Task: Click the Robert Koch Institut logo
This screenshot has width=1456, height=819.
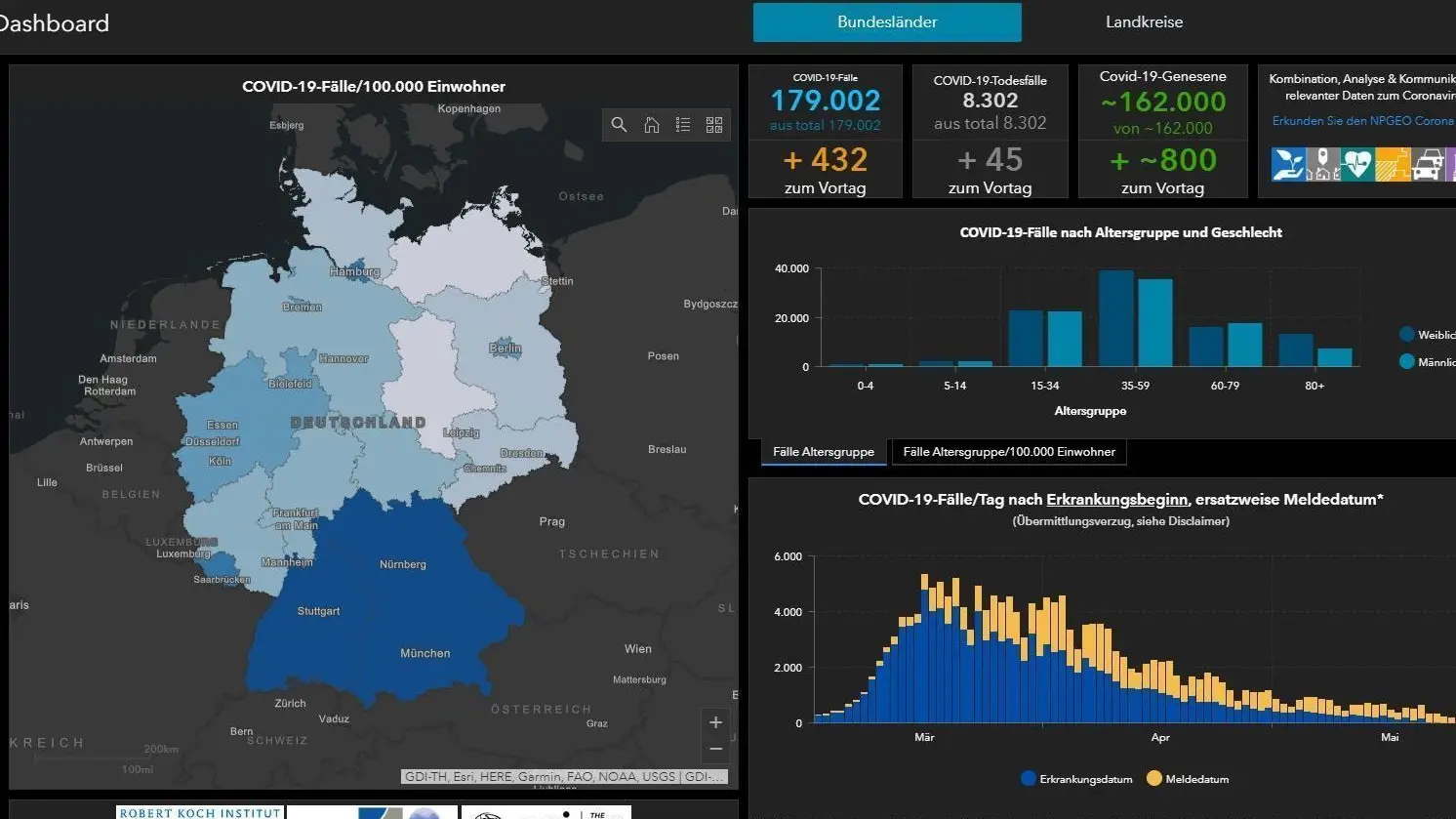Action: tap(200, 812)
